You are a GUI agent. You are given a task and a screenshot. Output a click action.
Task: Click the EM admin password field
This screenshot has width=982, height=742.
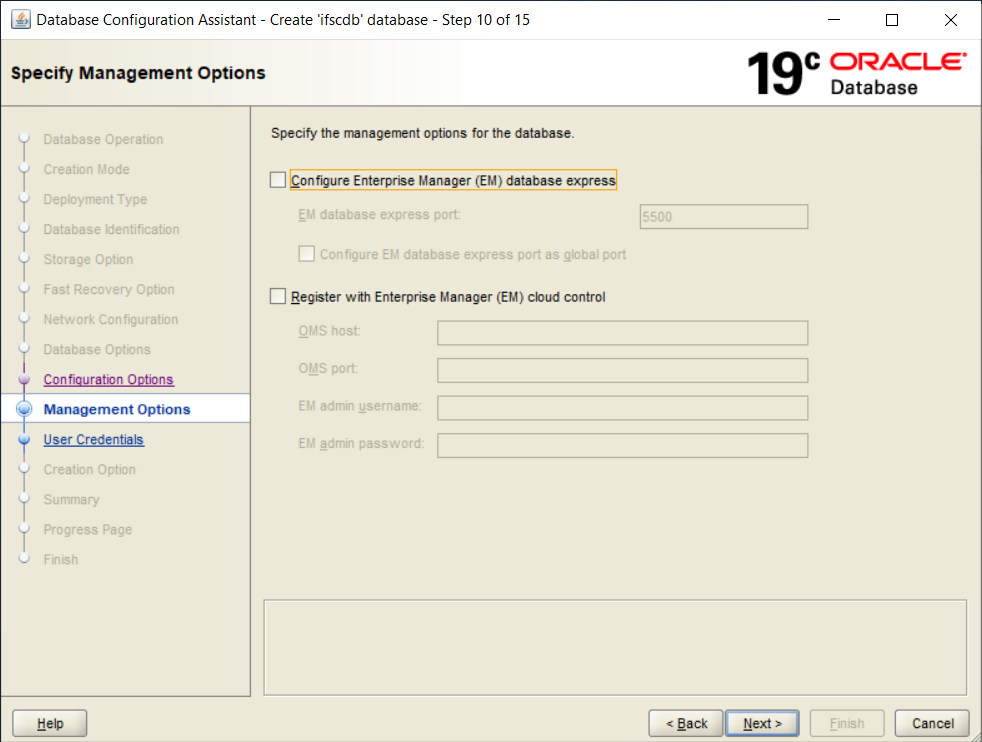point(622,445)
